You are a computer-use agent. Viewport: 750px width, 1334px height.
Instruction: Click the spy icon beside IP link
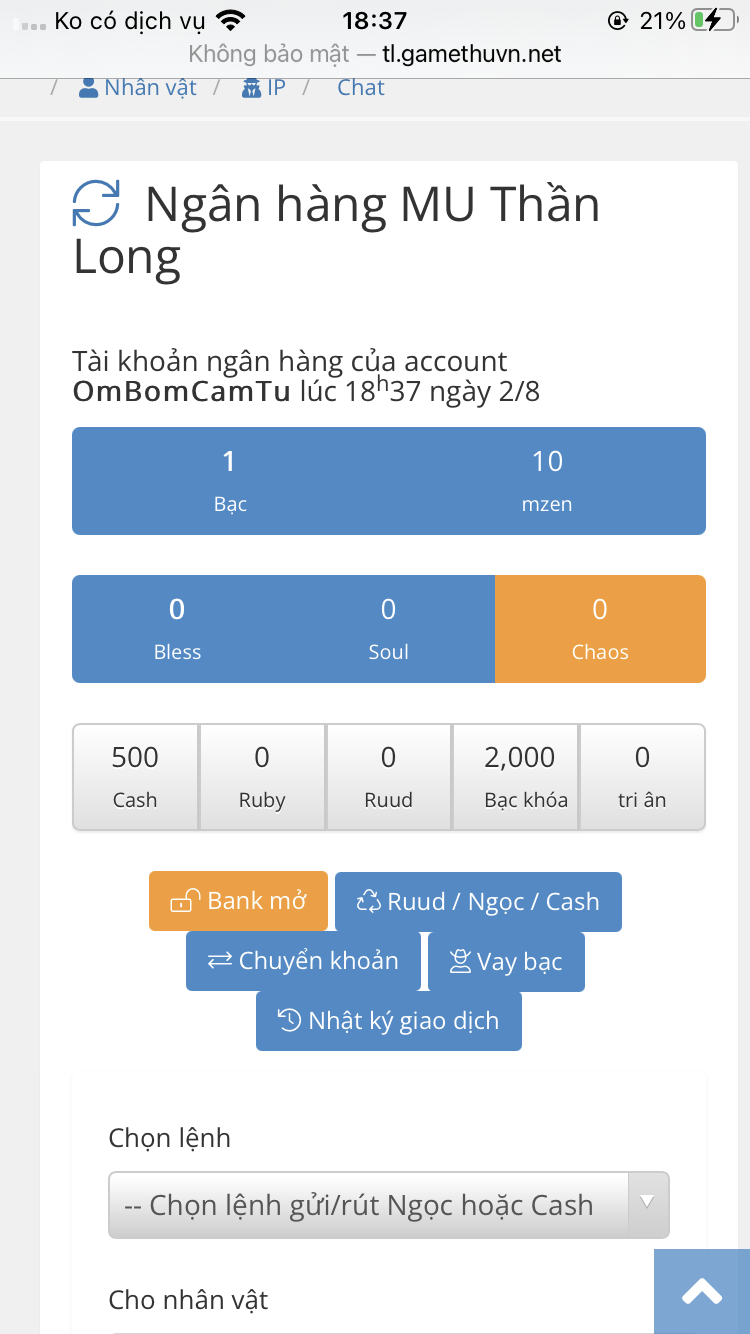pyautogui.click(x=251, y=88)
